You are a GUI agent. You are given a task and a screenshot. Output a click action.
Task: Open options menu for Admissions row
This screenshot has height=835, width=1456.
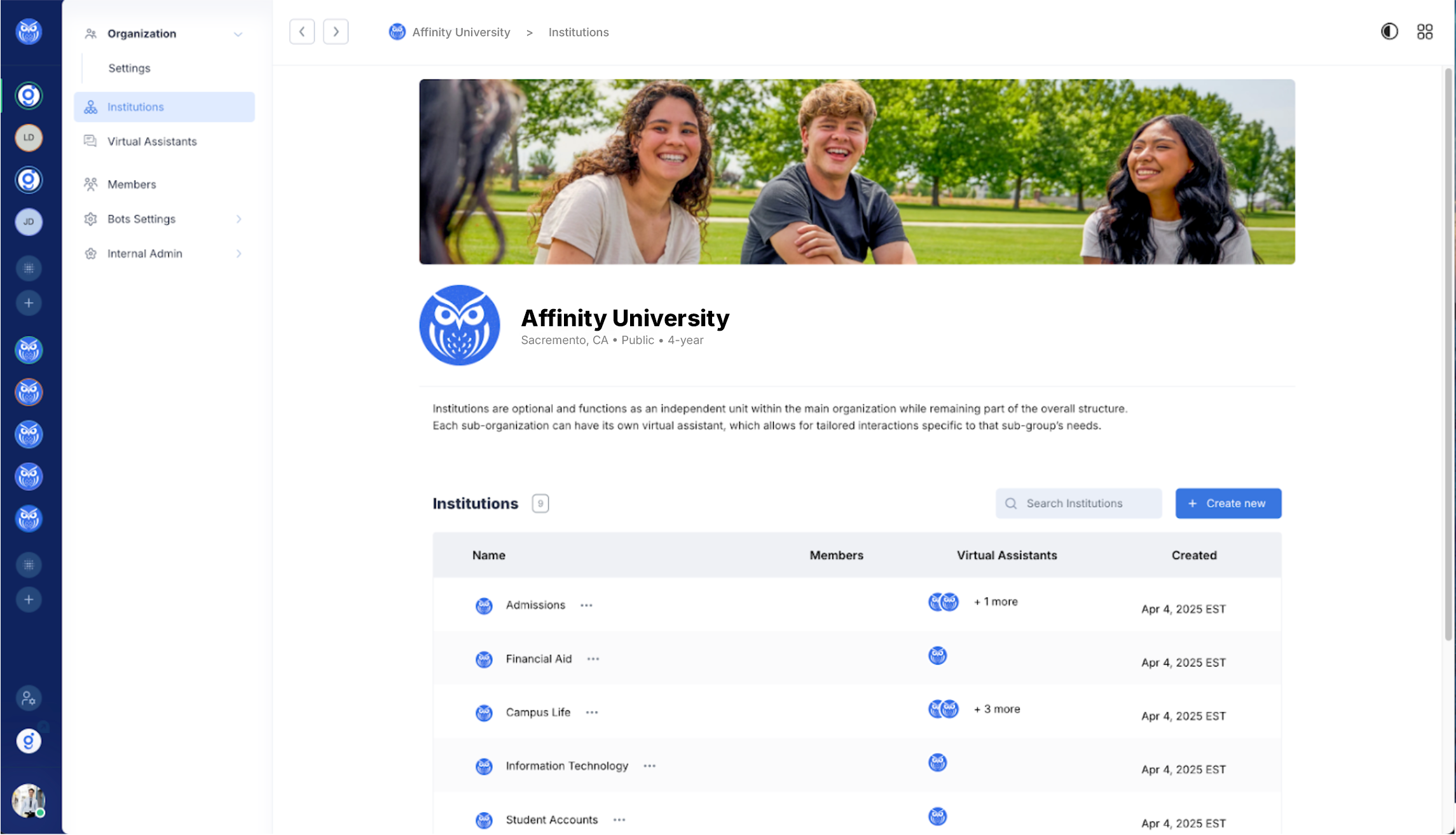(586, 605)
